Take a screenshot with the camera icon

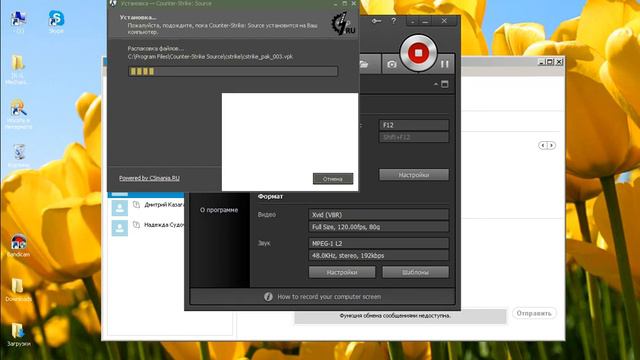pyautogui.click(x=391, y=64)
